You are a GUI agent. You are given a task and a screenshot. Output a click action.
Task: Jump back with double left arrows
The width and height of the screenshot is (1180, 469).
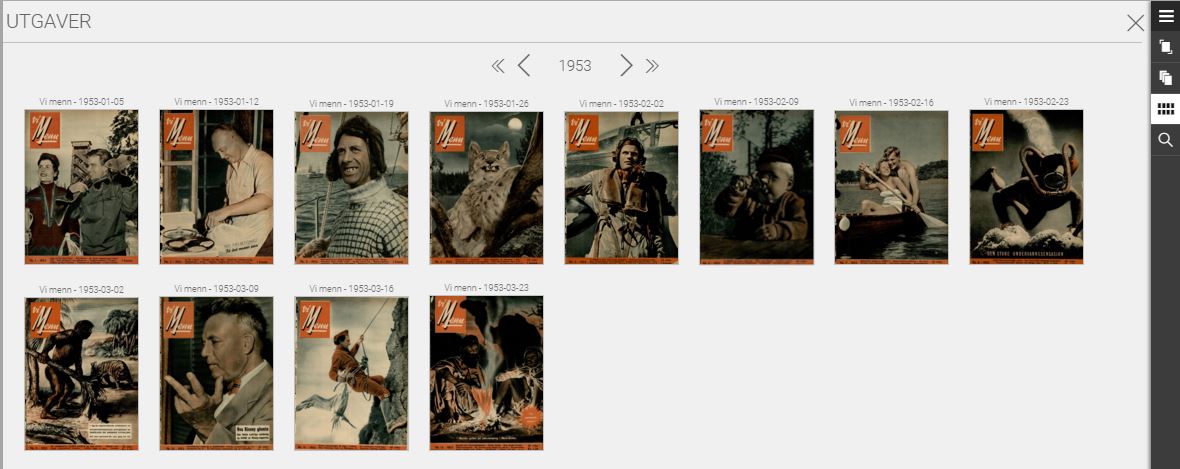point(497,66)
